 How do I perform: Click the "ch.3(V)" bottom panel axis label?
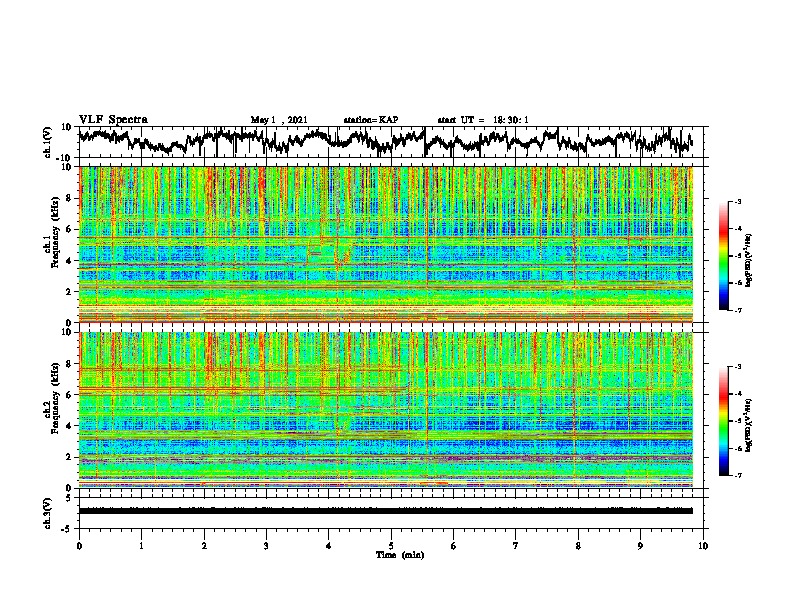(47, 513)
